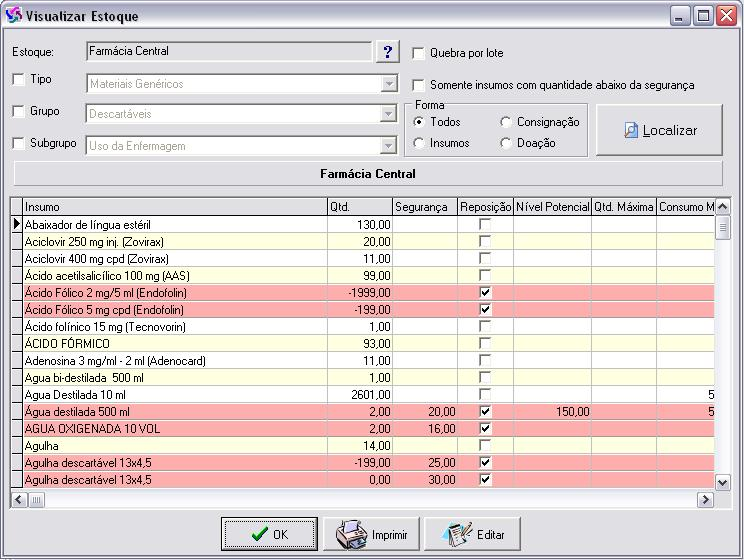
Task: Select row Adenosina 3 mg/ml - 2 ml (Adenocard)
Action: click(x=369, y=361)
